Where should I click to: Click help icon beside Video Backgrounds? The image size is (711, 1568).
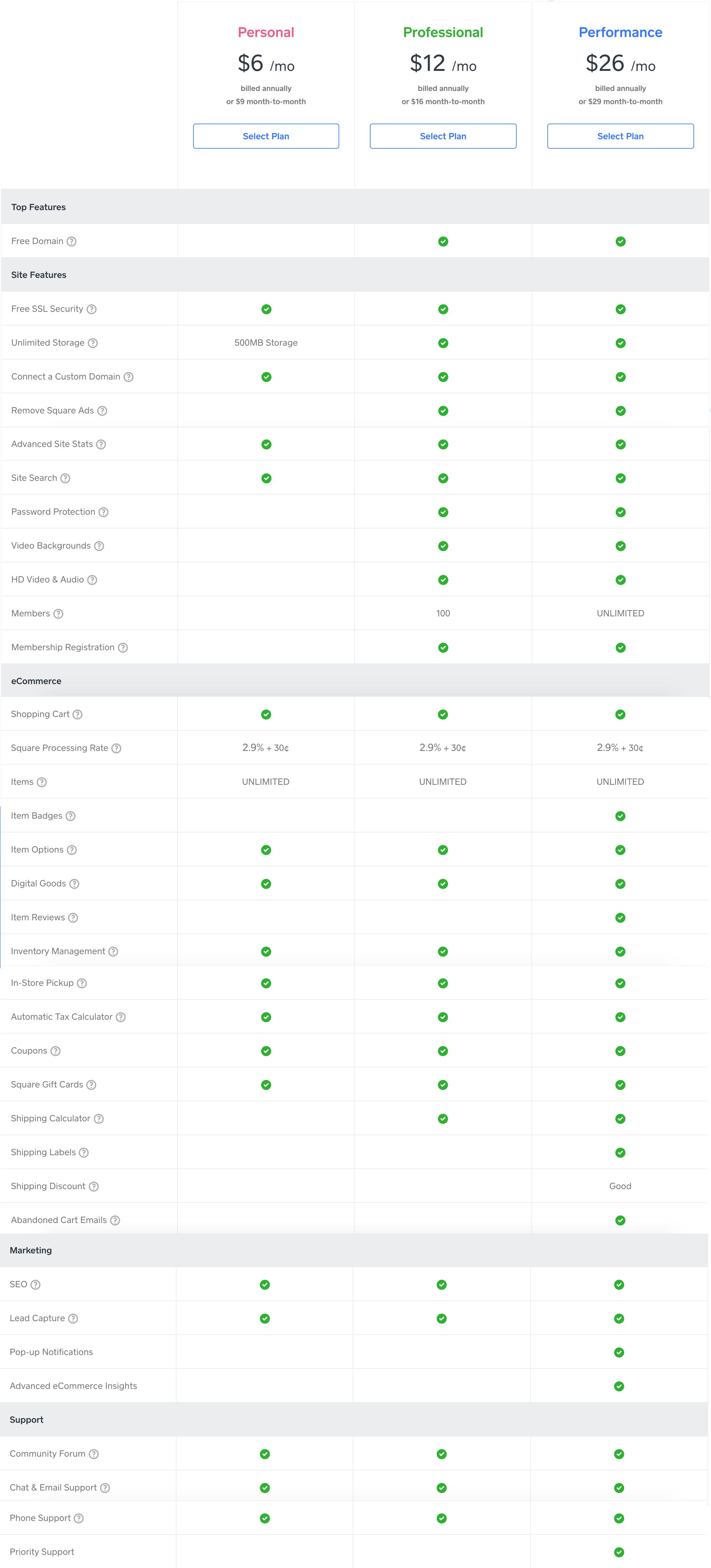98,546
